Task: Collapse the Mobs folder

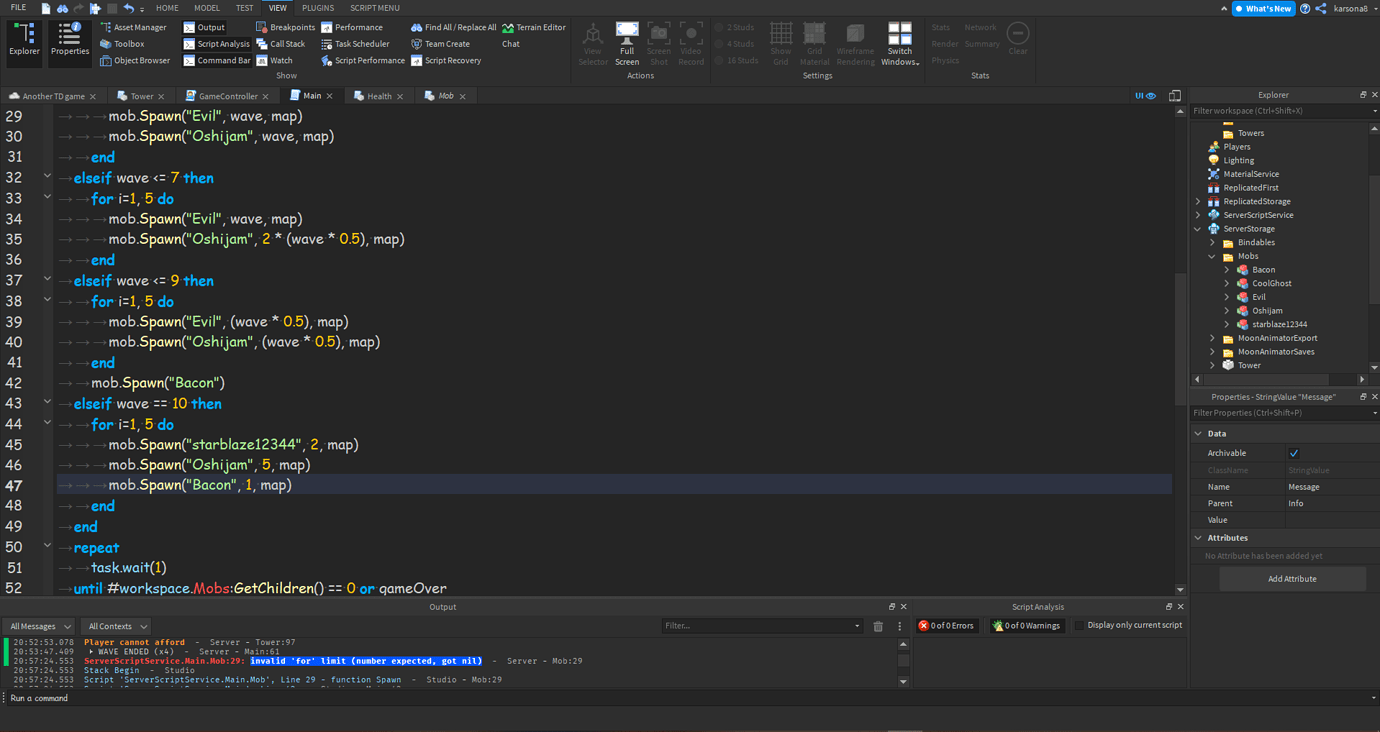Action: (1213, 256)
